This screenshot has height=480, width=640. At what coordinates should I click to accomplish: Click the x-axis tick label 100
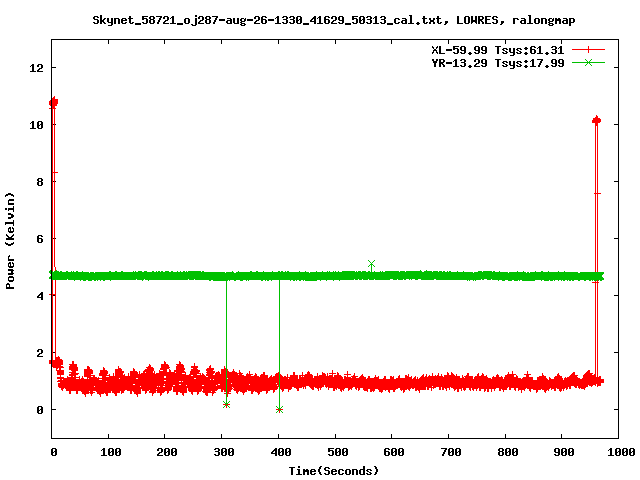(x=110, y=452)
